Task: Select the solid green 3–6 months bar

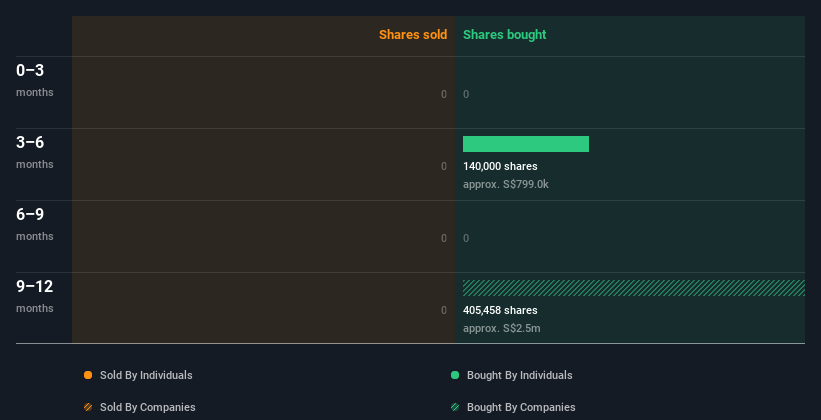Action: 526,144
